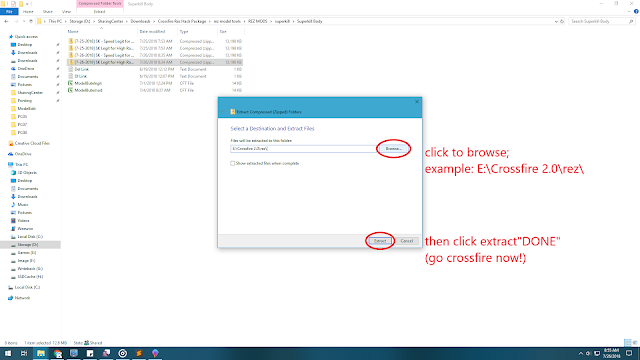Show hidden system tray icons chevron

(x=580, y=353)
